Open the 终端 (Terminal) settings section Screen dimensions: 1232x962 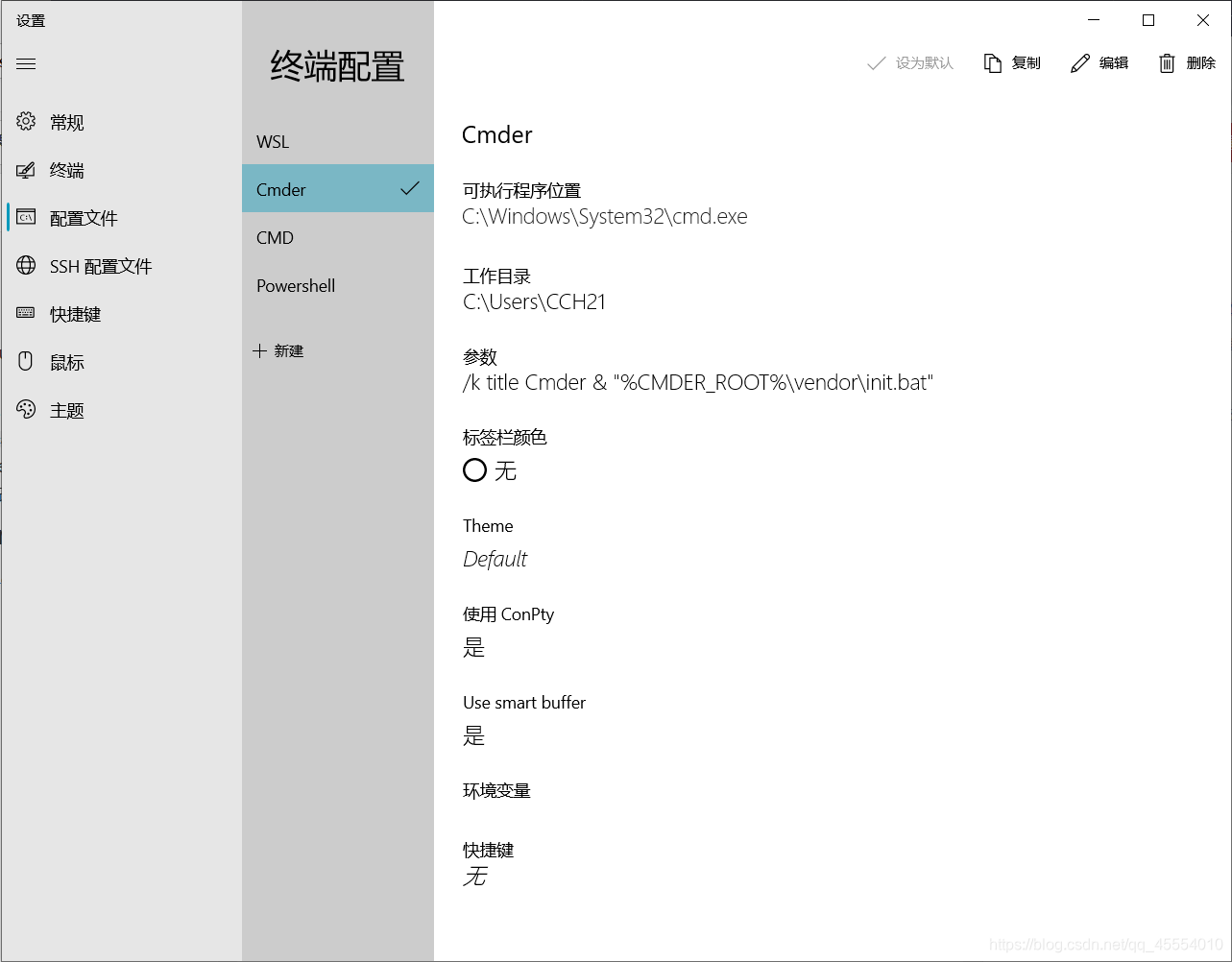pyautogui.click(x=64, y=169)
